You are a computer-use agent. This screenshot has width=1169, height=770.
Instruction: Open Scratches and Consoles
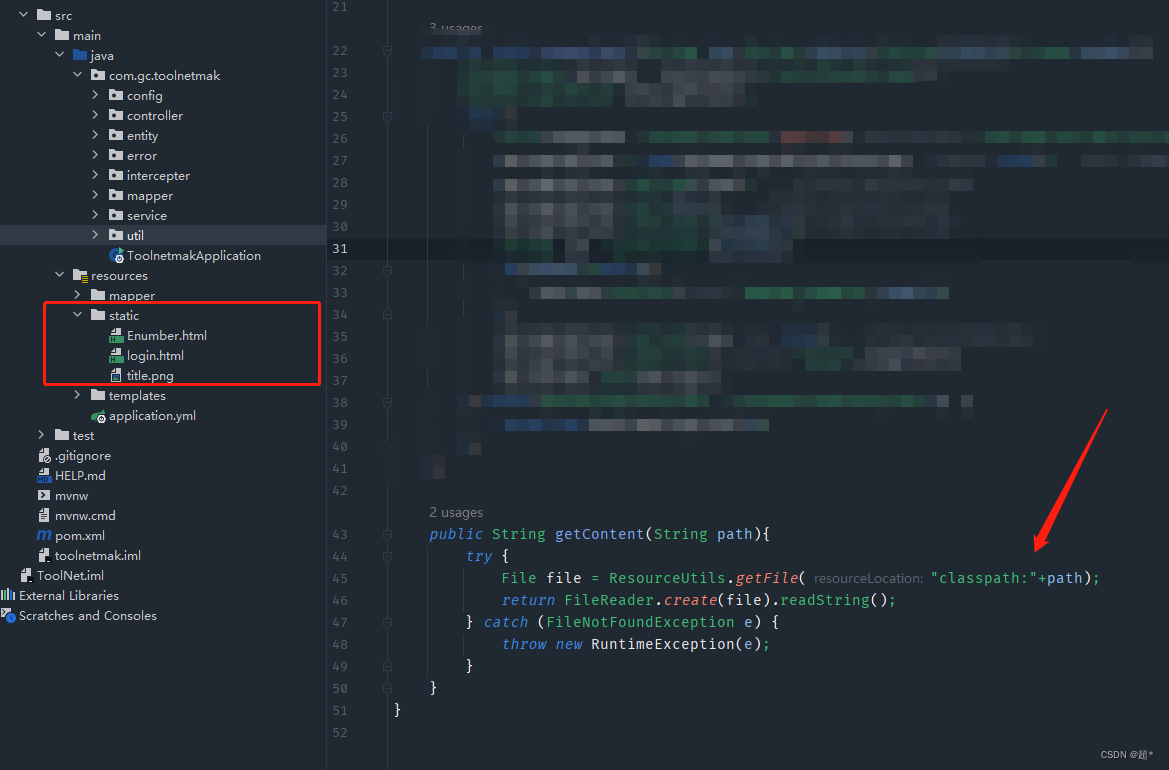88,615
